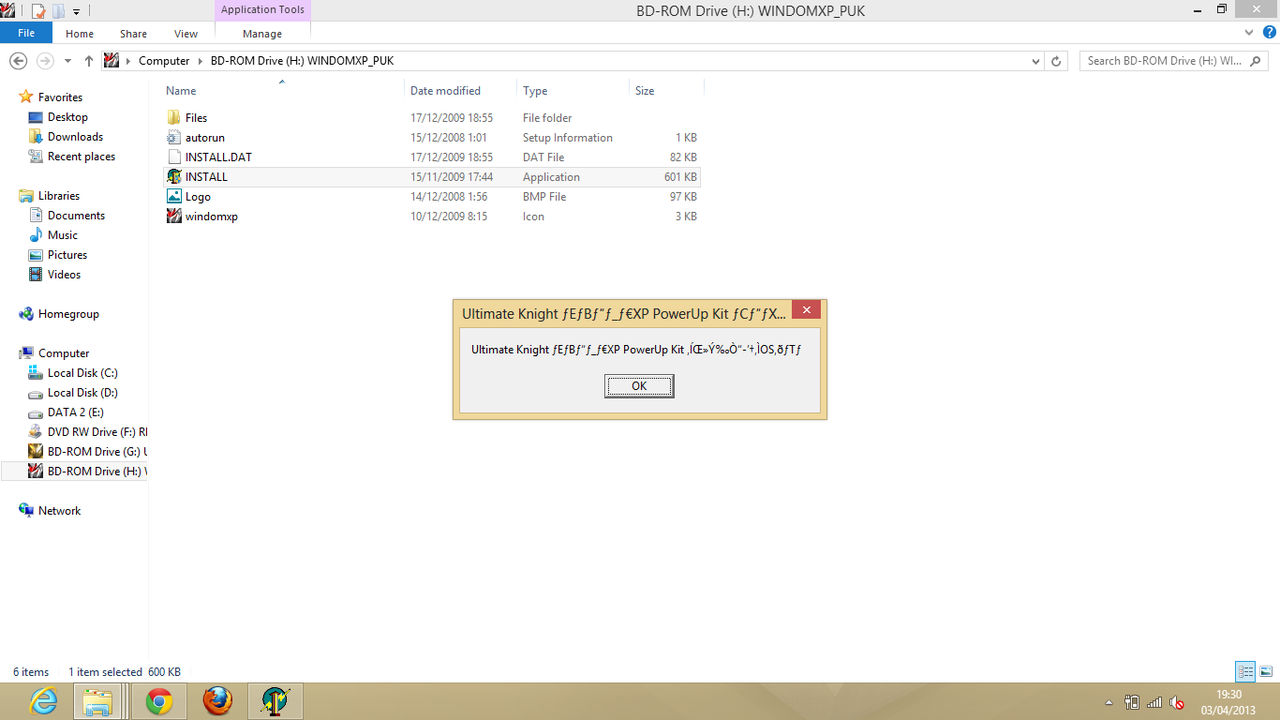Open Downloads in the navigation pane

(75, 137)
